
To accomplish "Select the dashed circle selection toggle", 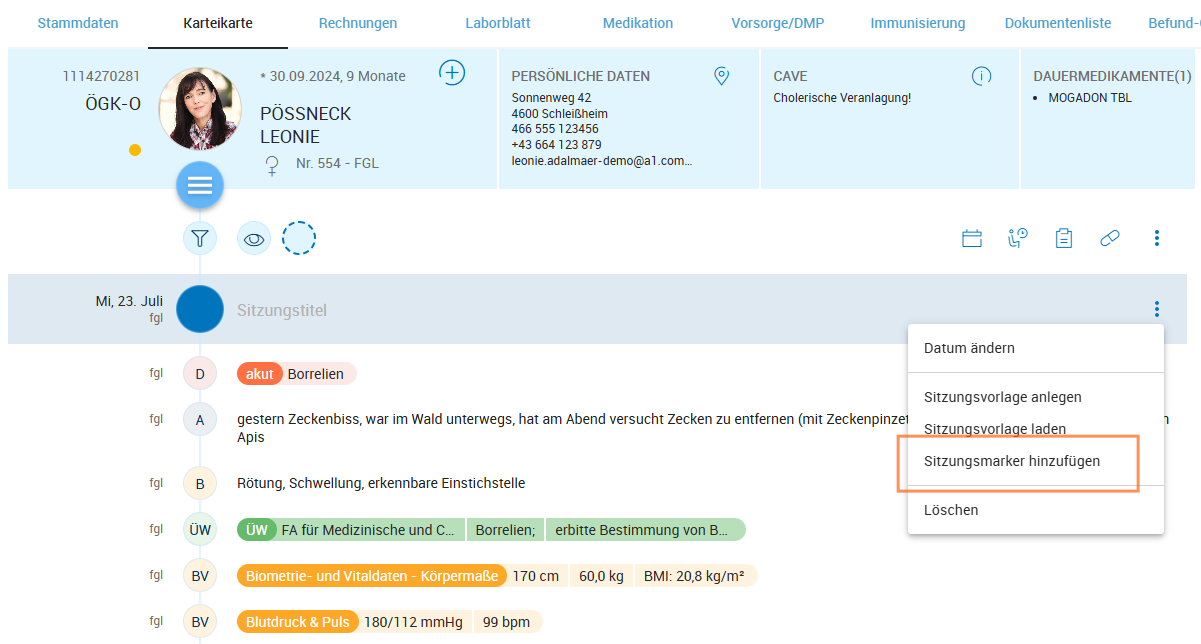I will tap(299, 238).
